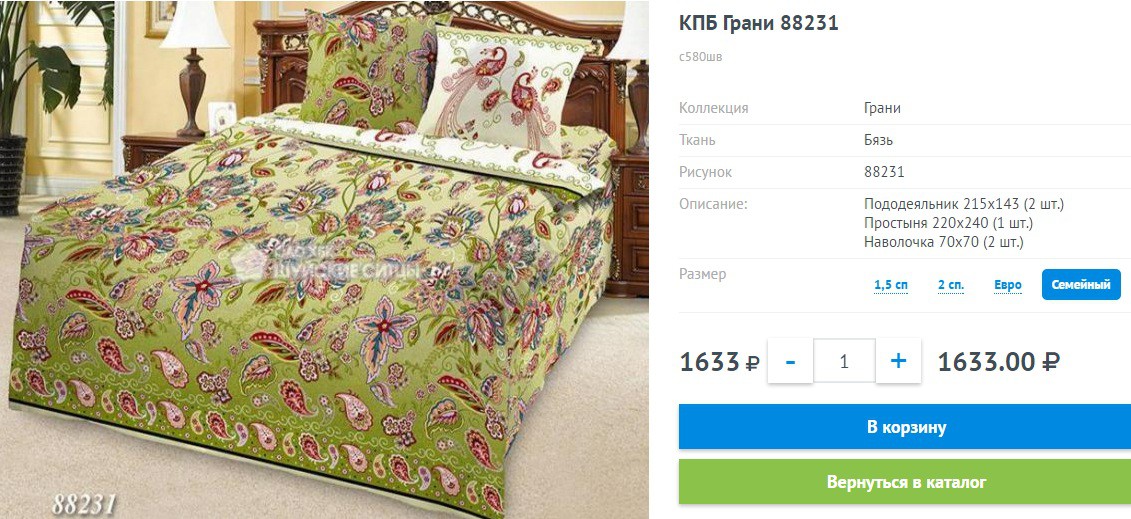Click the Пододеяльник 215x143 description line
The width and height of the screenshot is (1131, 519).
click(964, 204)
